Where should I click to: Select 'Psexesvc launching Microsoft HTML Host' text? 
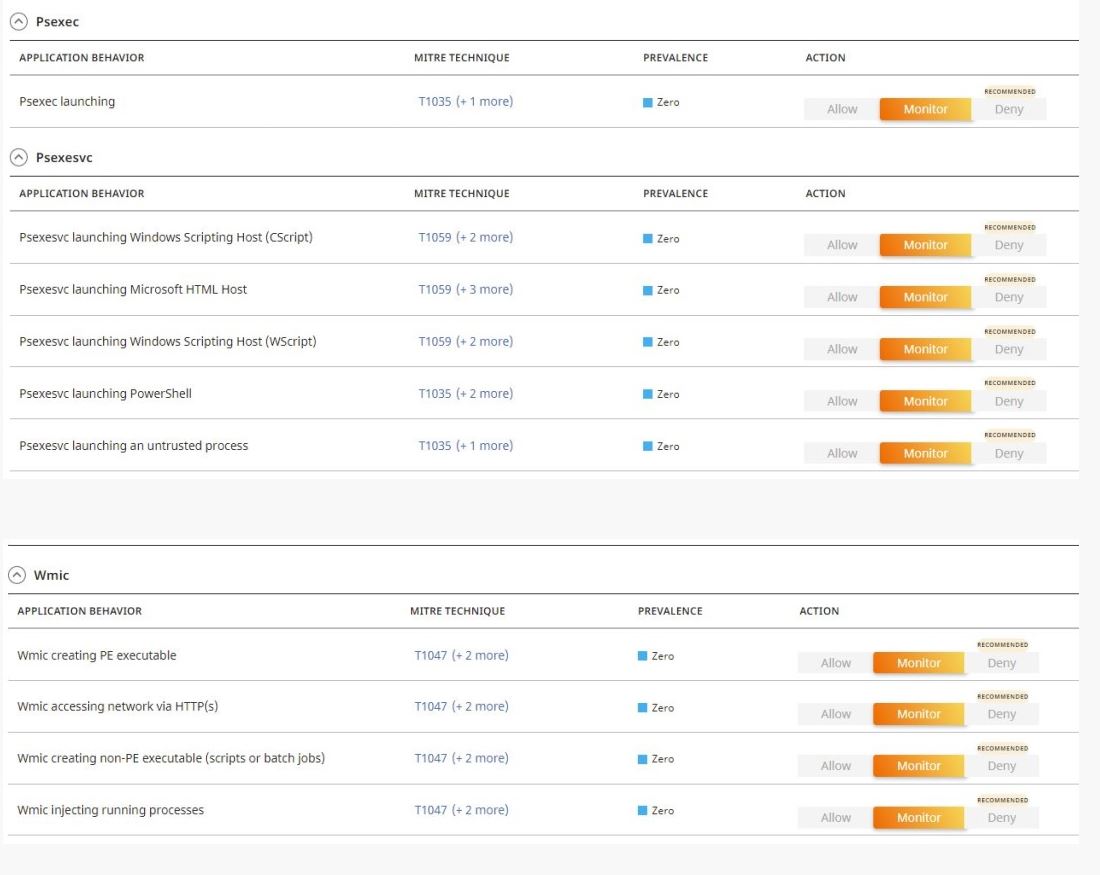click(133, 290)
